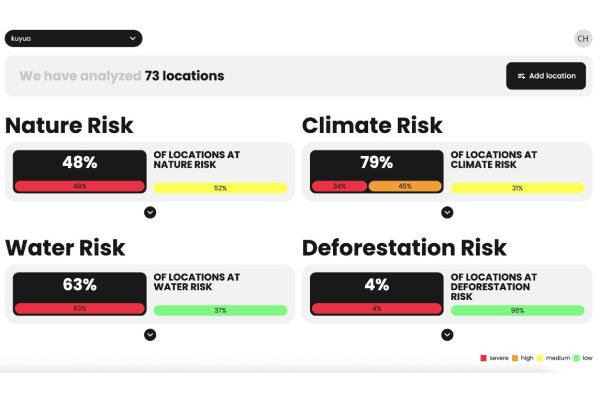Open the kuyua organization dropdown

[71, 38]
